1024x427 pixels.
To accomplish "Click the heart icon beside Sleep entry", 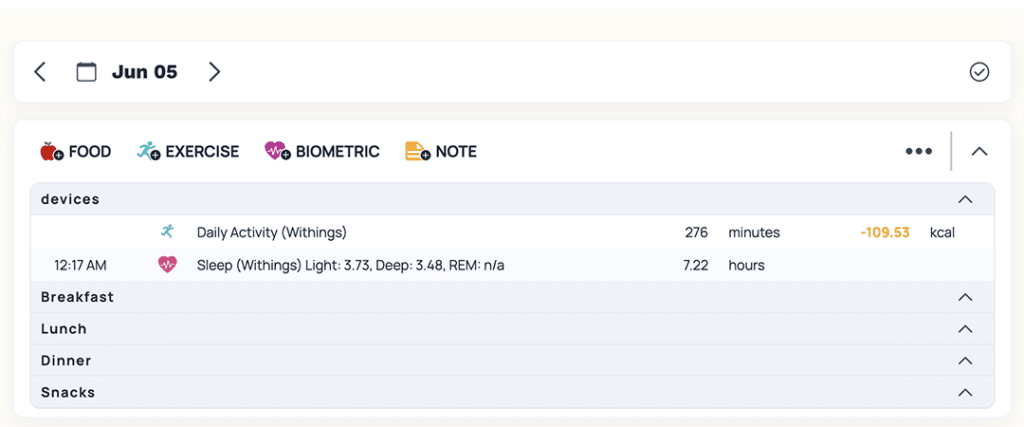I will coord(167,265).
